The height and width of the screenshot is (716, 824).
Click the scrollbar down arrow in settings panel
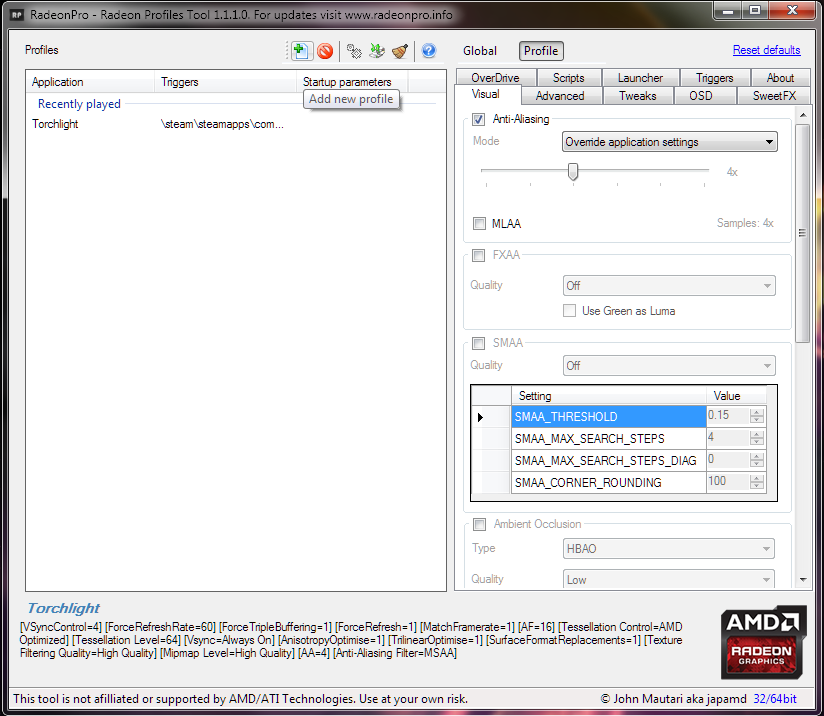802,580
